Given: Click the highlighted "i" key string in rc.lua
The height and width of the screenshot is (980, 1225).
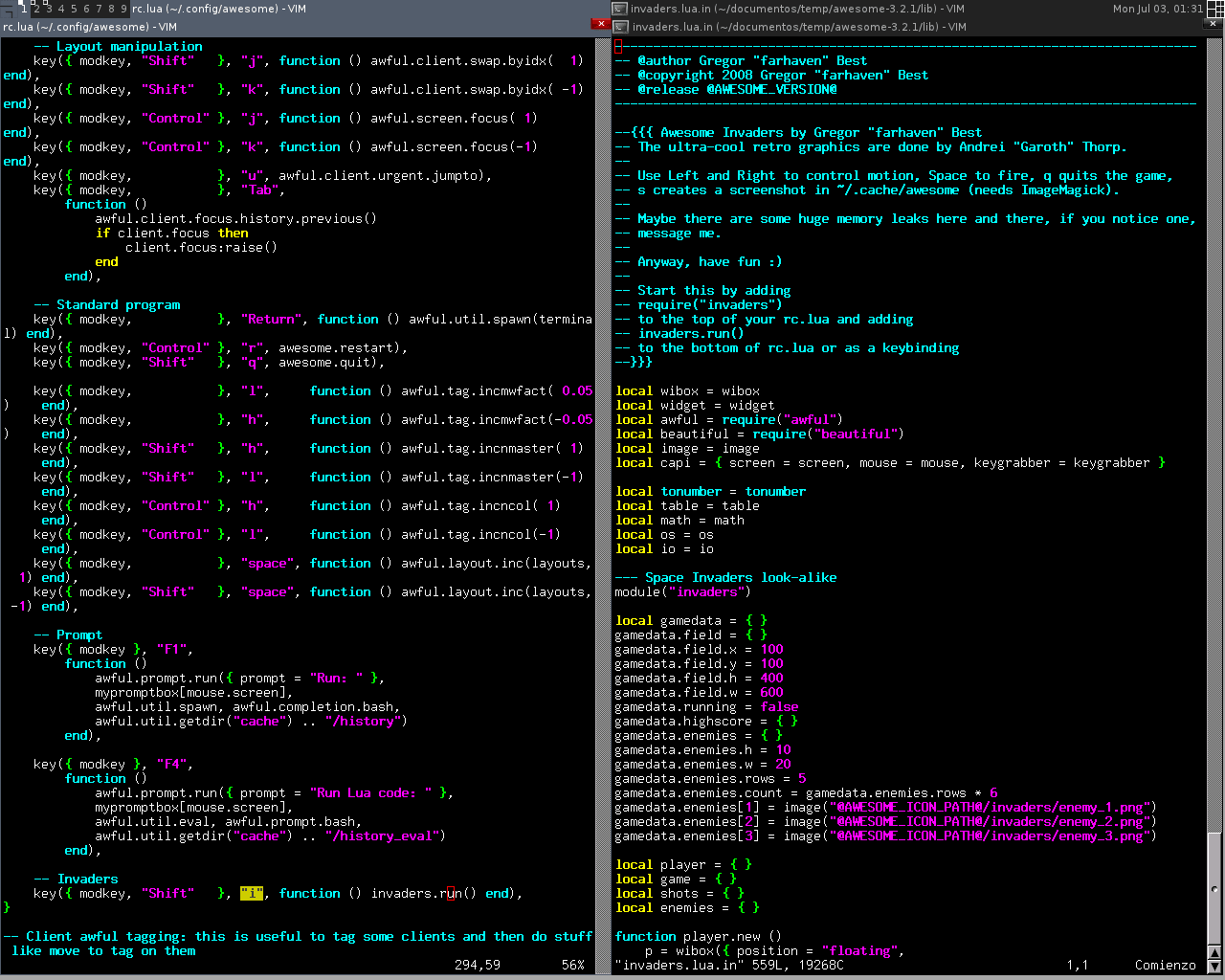Looking at the screenshot, I should point(252,893).
